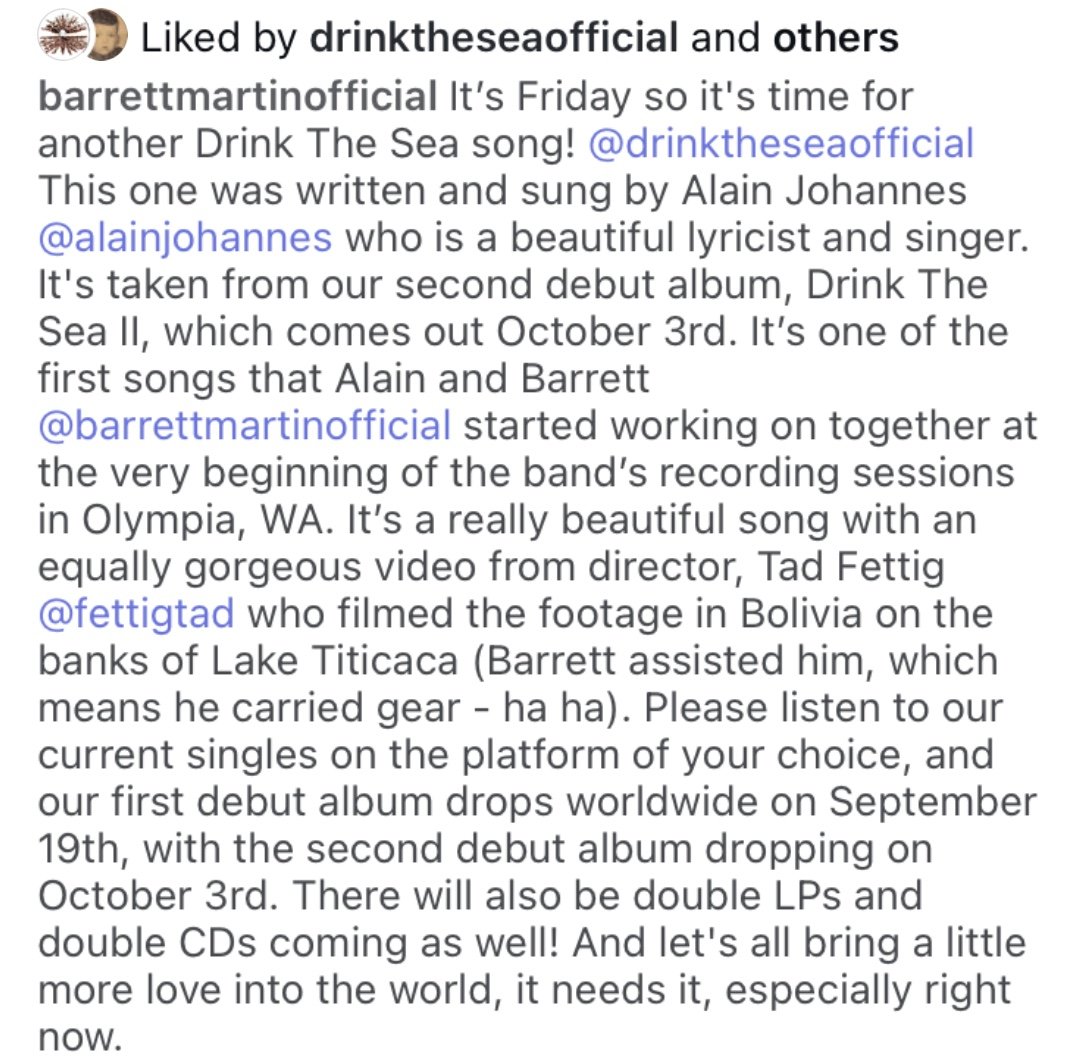
Task: Click 'Tad Fettig' director name in caption
Action: [850, 567]
